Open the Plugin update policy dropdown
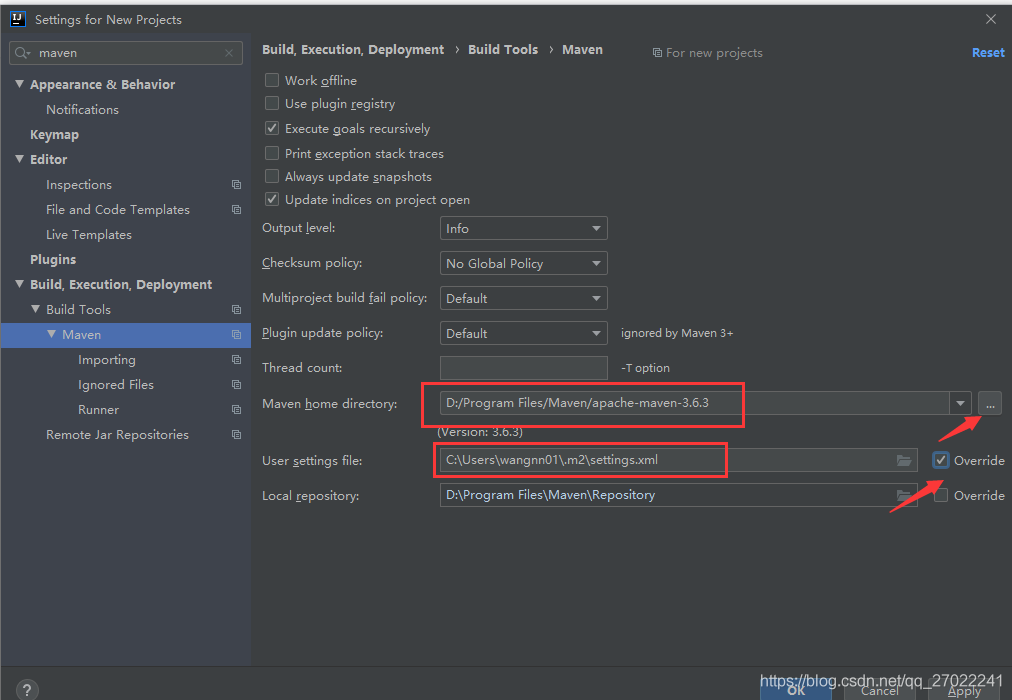 click(x=523, y=333)
